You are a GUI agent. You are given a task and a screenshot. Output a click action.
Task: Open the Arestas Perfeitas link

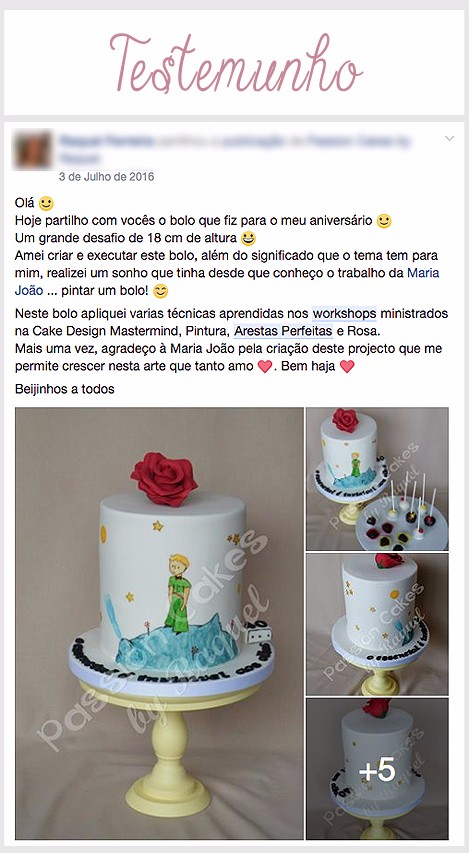click(283, 331)
